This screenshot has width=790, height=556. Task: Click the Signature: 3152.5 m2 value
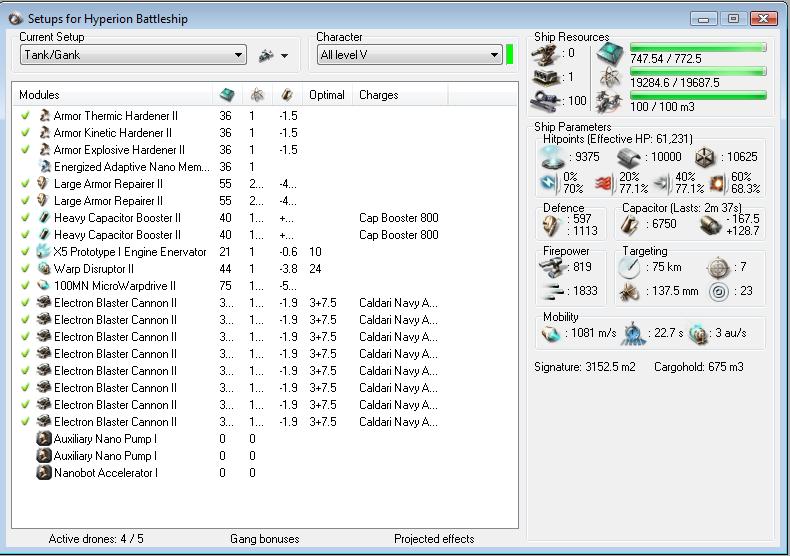[584, 367]
